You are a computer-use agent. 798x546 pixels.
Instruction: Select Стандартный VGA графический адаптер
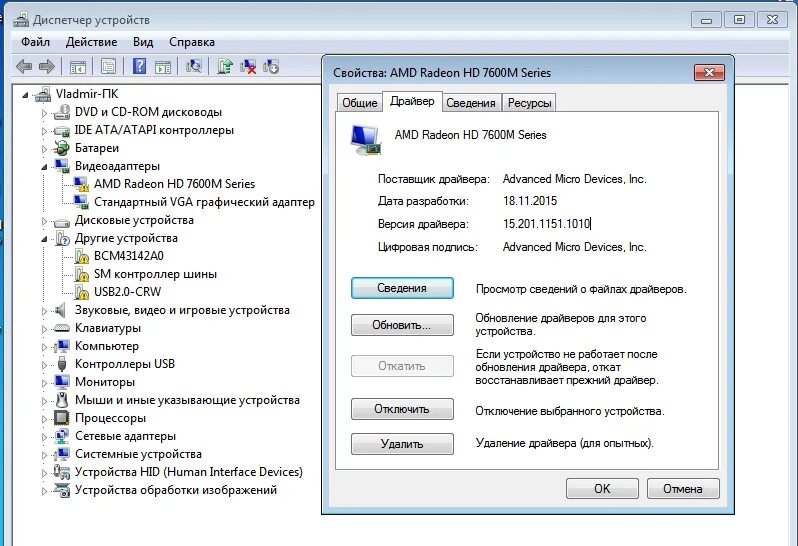pos(204,202)
